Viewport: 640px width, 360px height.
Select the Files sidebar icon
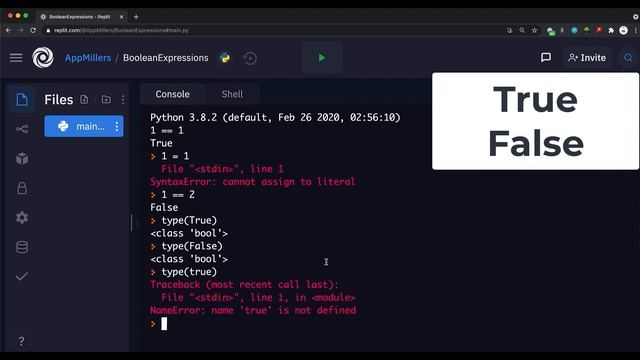(22, 100)
